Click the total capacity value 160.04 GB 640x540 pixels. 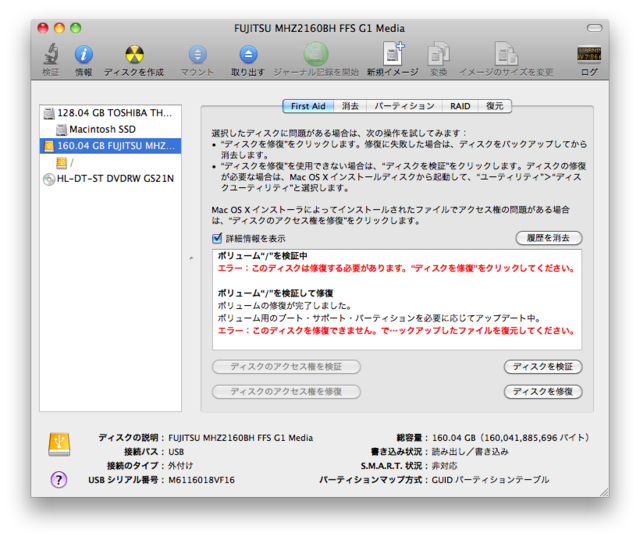point(453,438)
